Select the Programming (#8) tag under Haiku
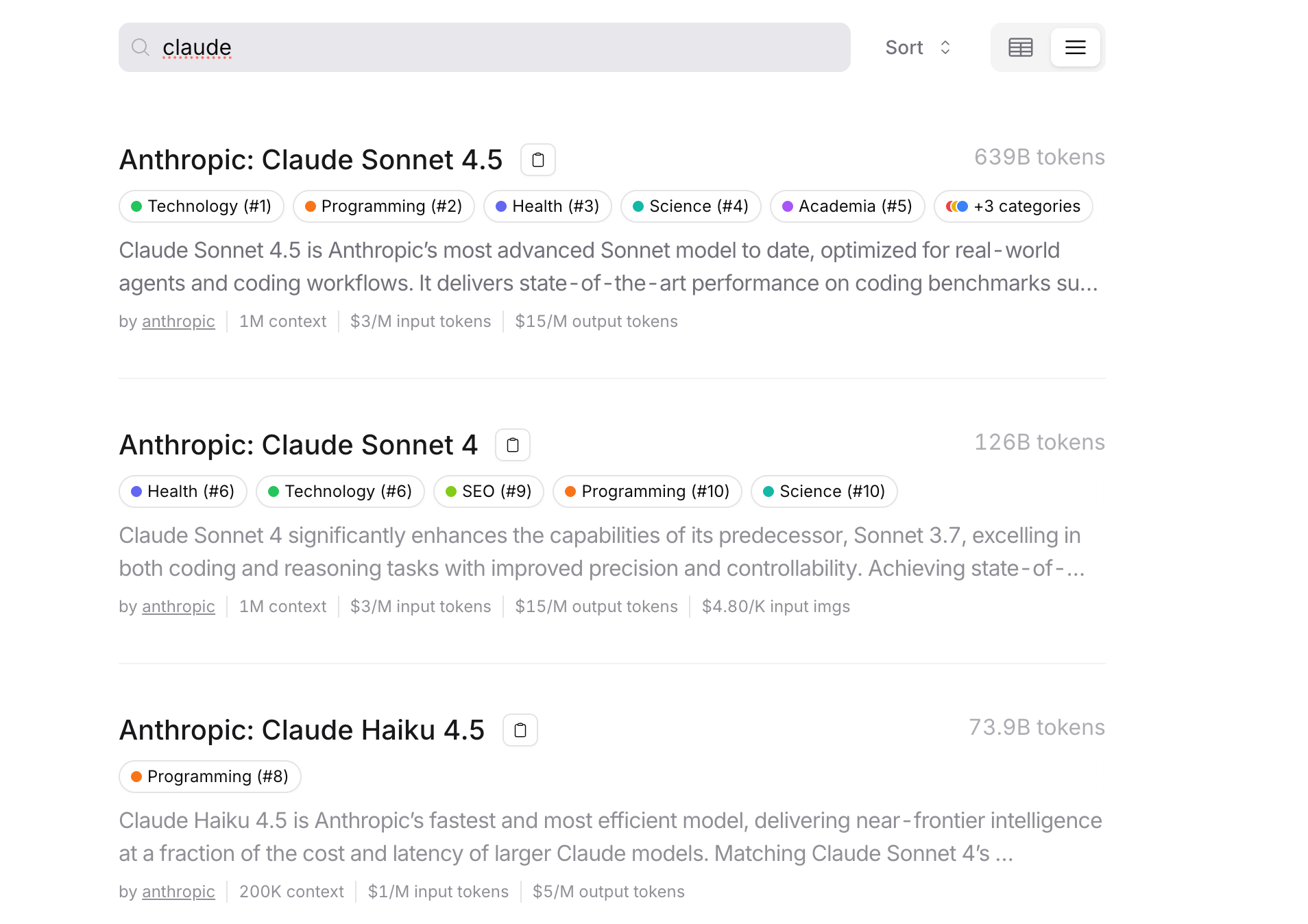 (x=210, y=777)
